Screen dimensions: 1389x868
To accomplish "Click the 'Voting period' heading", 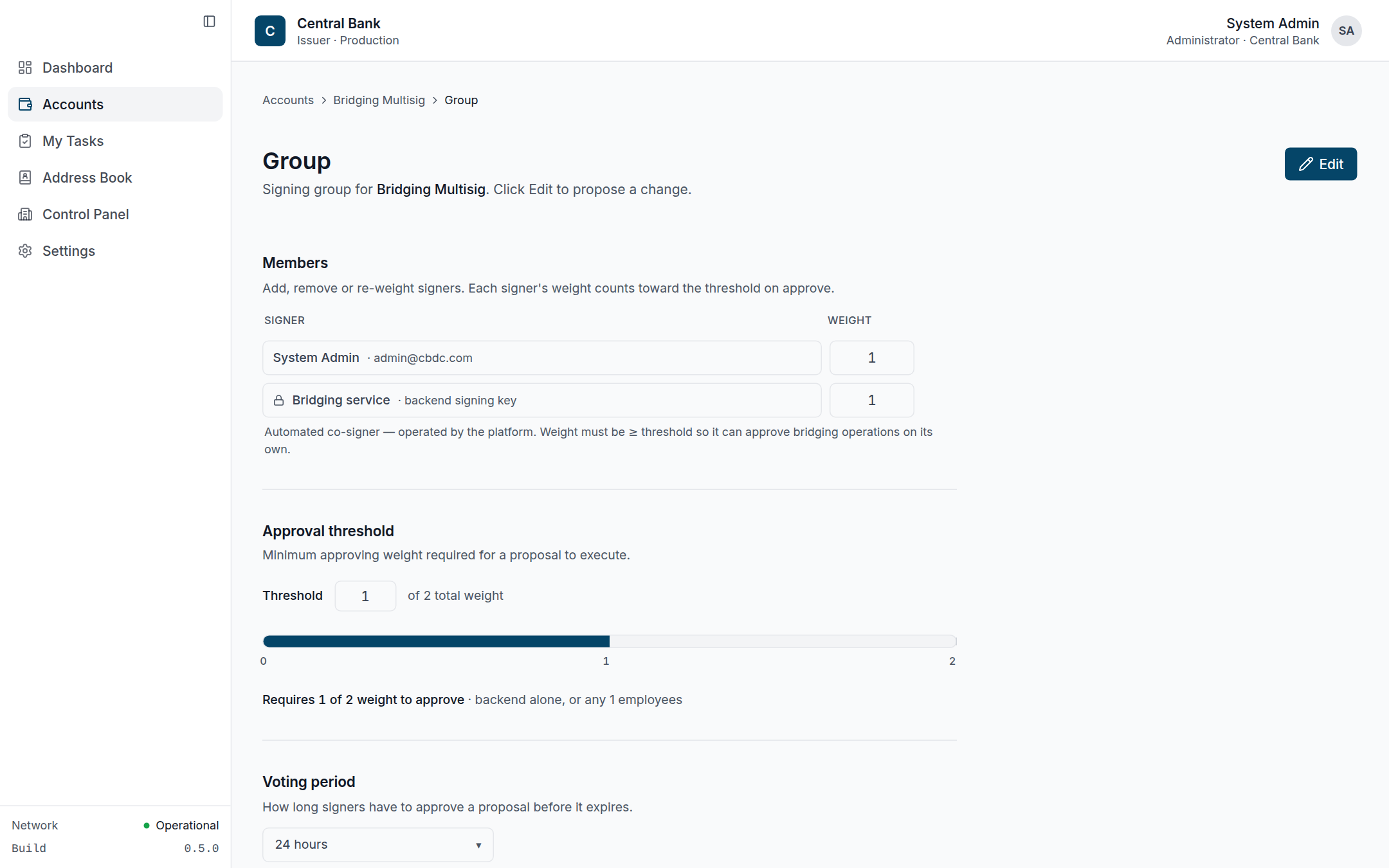I will [309, 782].
